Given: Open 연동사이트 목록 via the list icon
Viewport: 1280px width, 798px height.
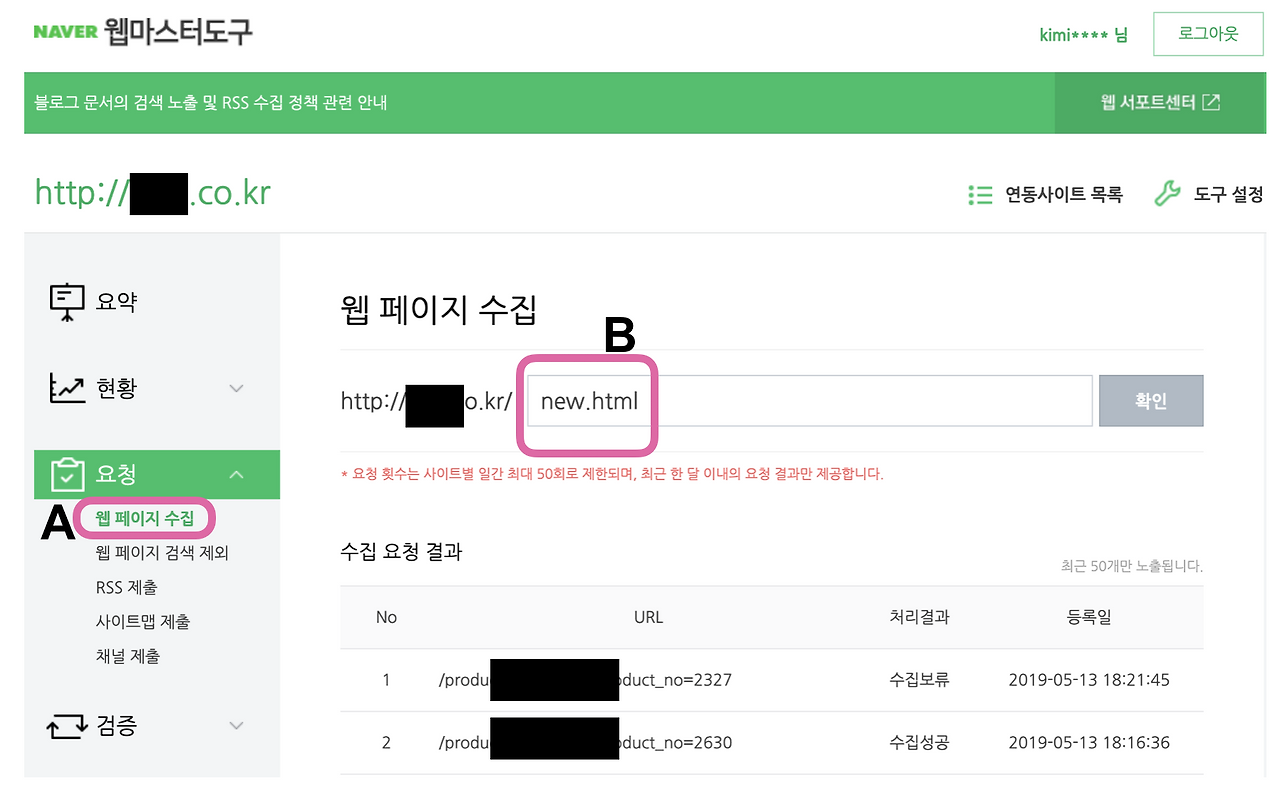Looking at the screenshot, I should tap(981, 194).
